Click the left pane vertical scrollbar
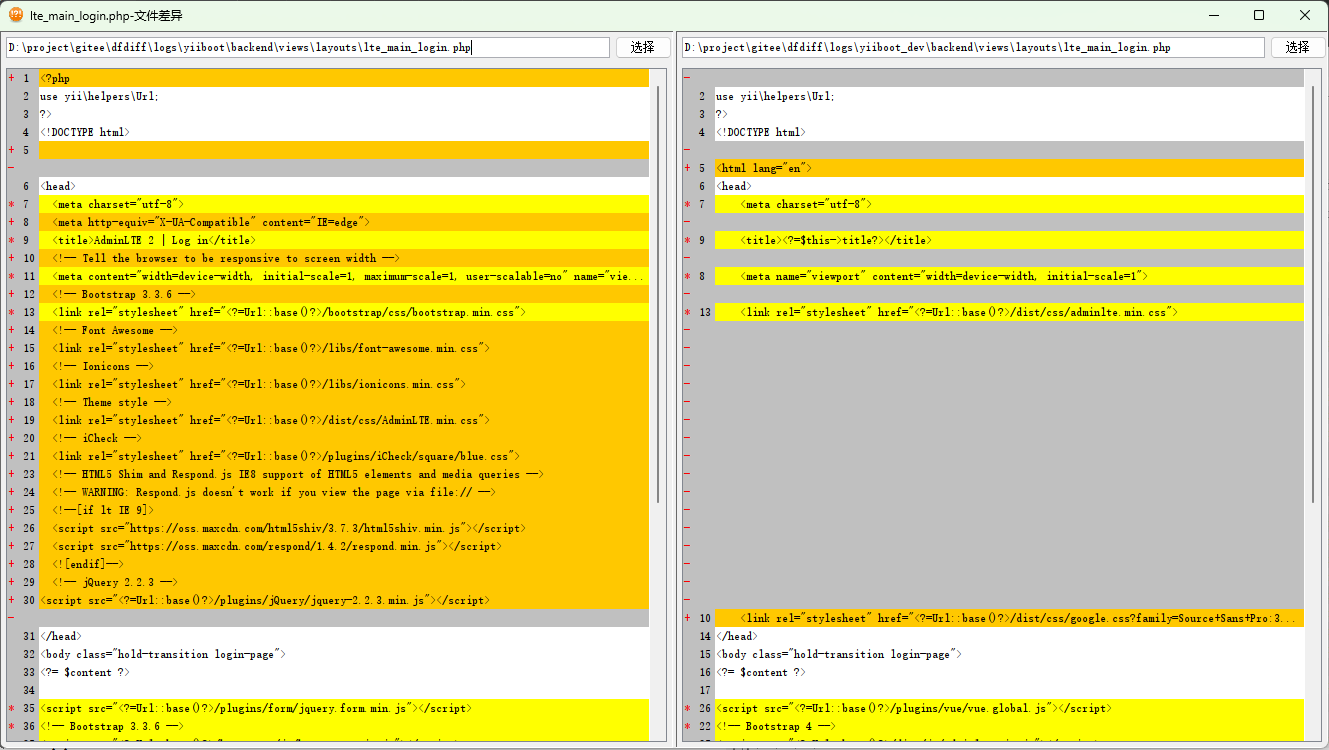 [658, 294]
